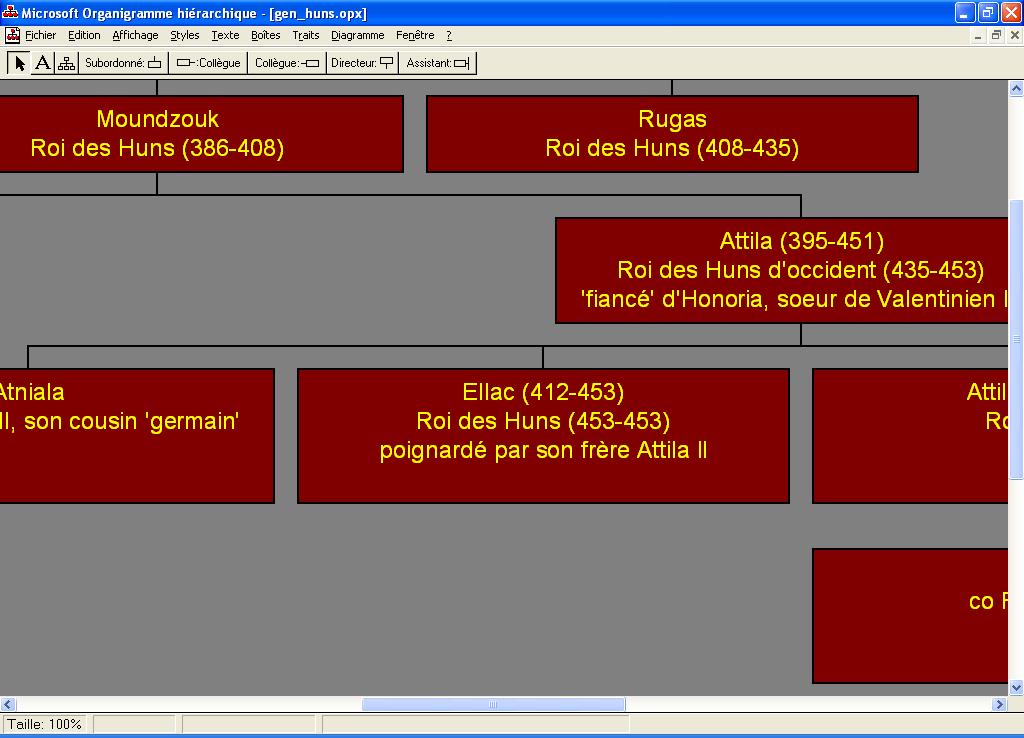Screen dimensions: 1024x738
Task: Click the document icon beside Fichier menu
Action: 13,35
